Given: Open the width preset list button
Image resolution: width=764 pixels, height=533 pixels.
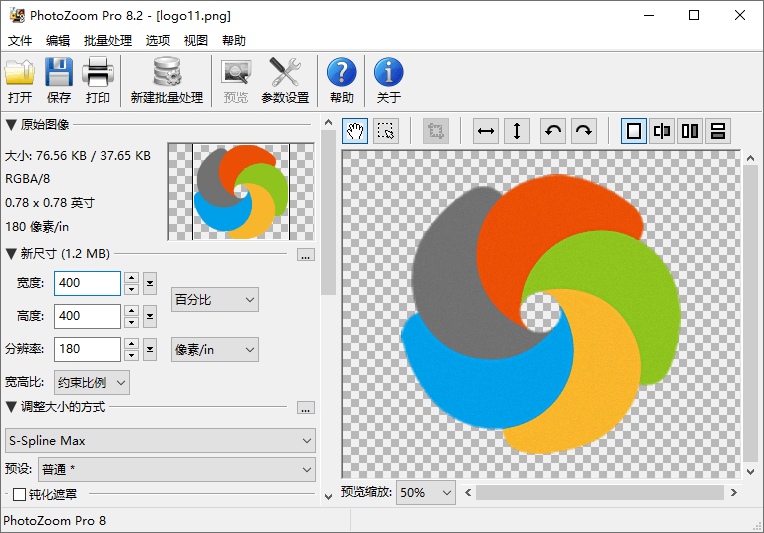Looking at the screenshot, I should (150, 283).
